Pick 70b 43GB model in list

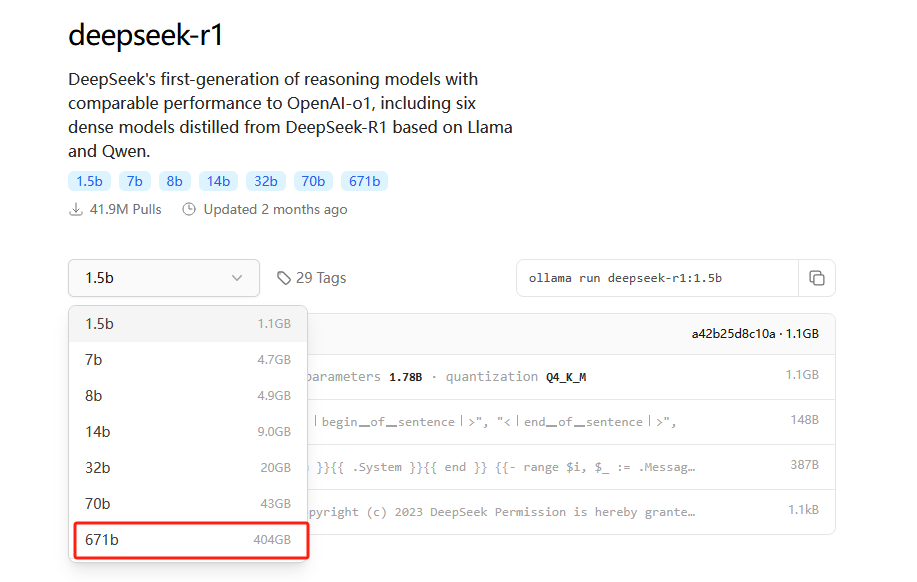(x=188, y=504)
